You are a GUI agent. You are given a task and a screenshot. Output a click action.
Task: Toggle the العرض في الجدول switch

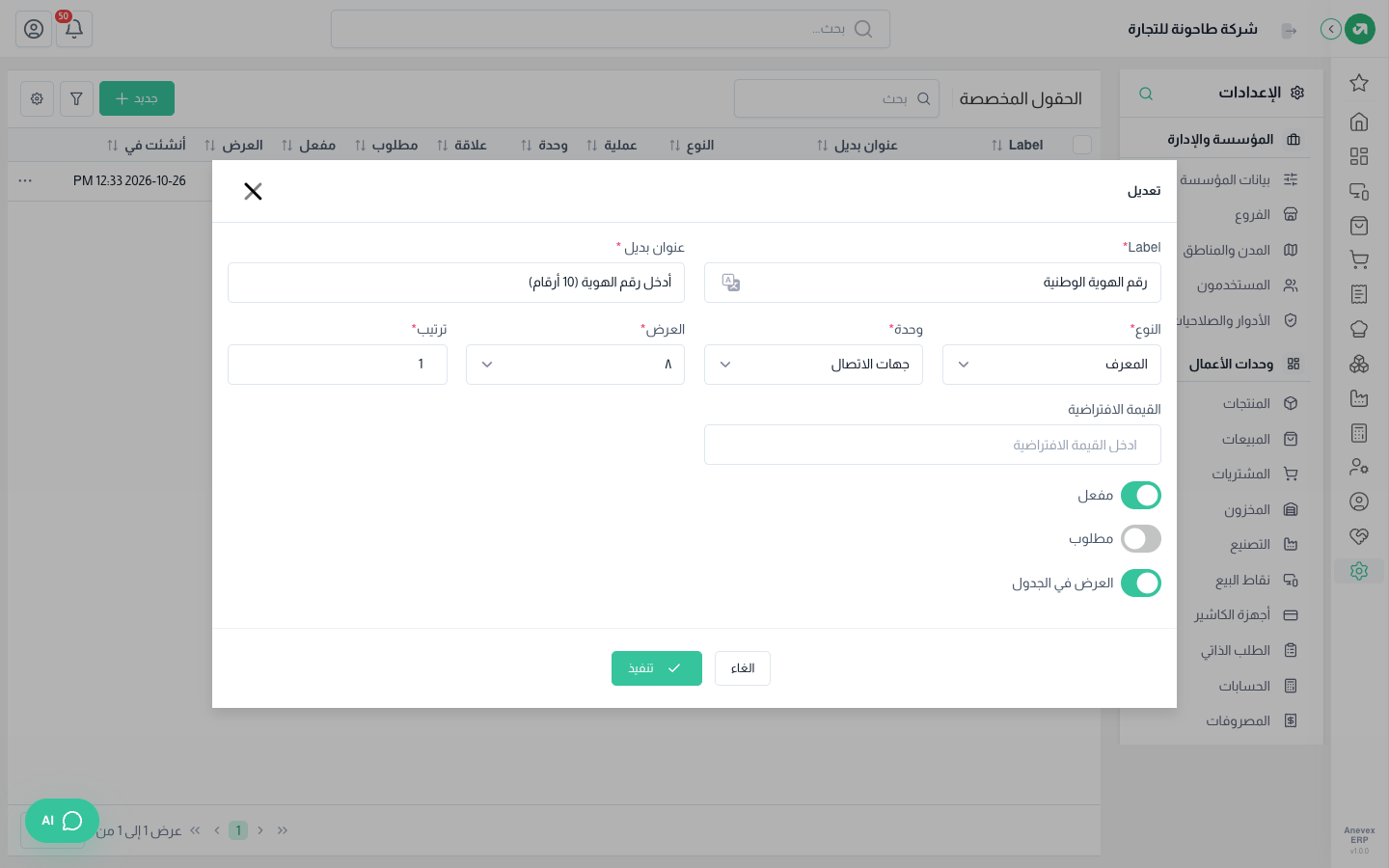point(1141,583)
